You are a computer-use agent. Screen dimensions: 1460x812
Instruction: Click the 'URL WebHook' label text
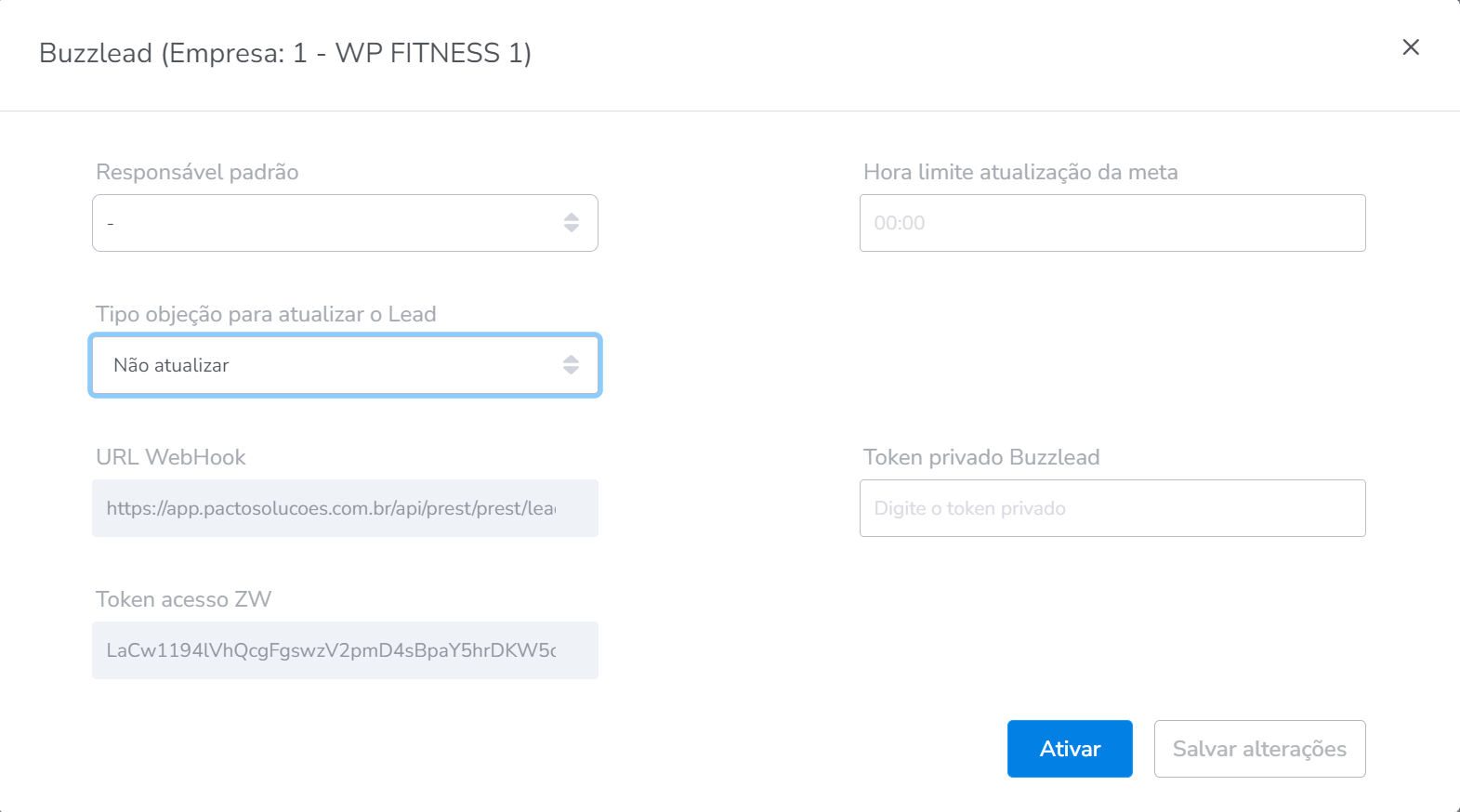coord(171,457)
